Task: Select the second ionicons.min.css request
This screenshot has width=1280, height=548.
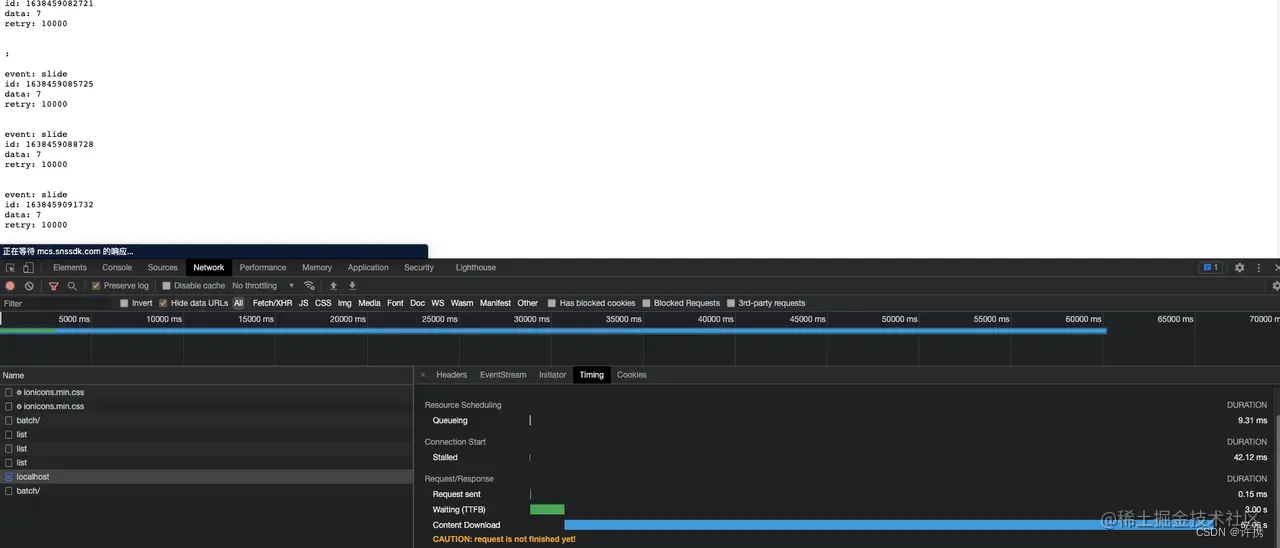Action: (x=206, y=407)
